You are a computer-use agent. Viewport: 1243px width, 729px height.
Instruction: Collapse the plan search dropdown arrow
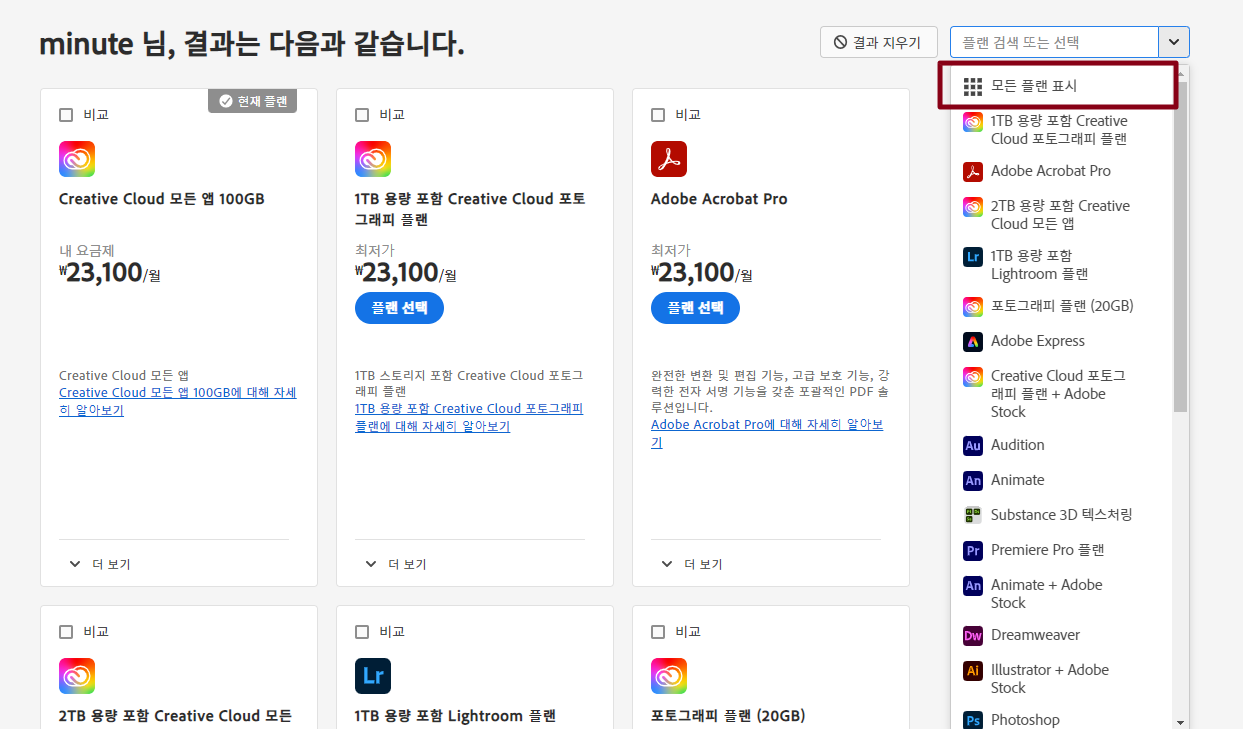pyautogui.click(x=1174, y=42)
